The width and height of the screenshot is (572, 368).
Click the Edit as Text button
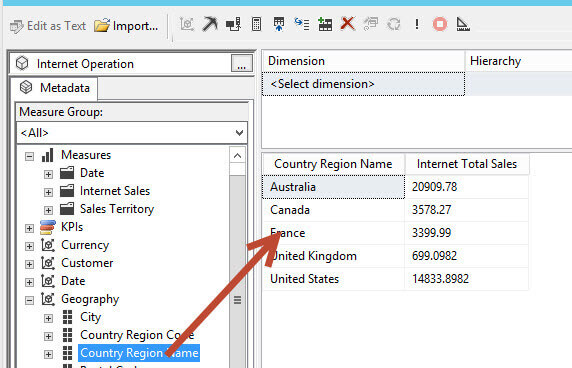tap(48, 26)
